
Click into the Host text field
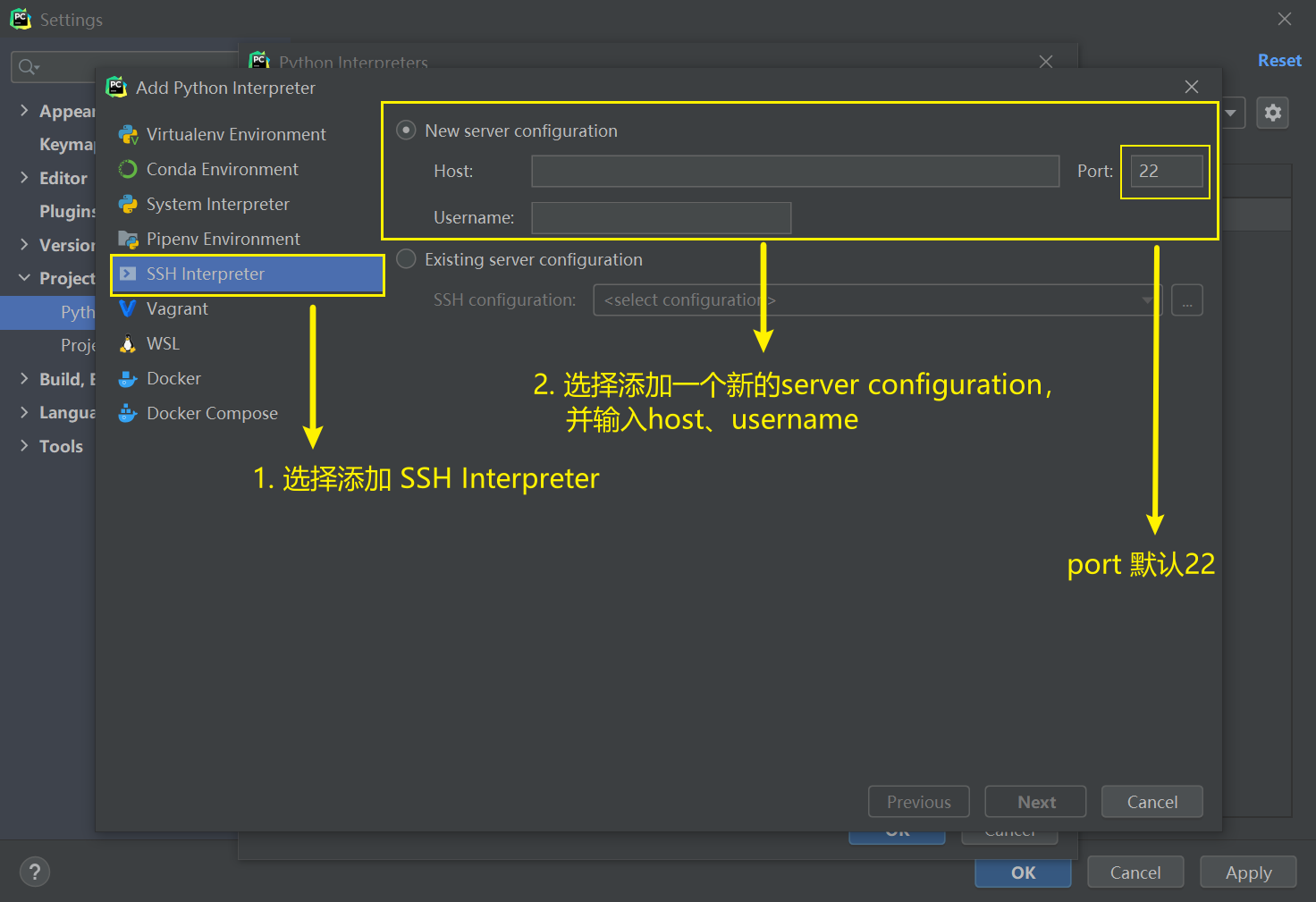coord(795,172)
